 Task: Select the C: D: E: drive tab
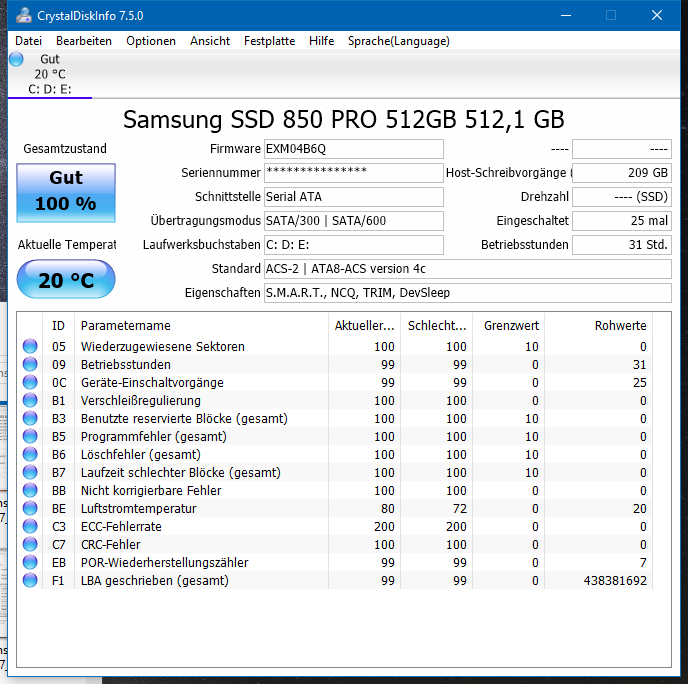[x=50, y=74]
